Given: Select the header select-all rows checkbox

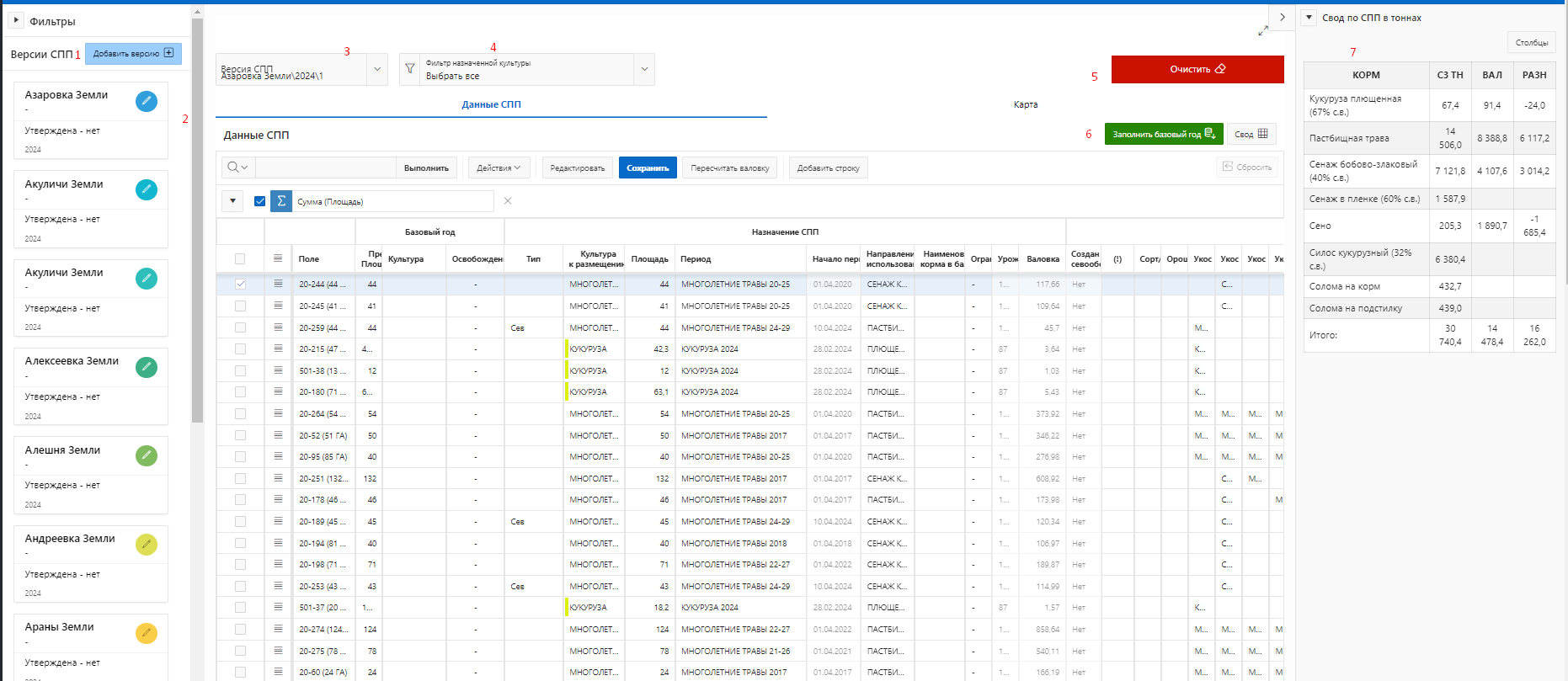Looking at the screenshot, I should 240,259.
